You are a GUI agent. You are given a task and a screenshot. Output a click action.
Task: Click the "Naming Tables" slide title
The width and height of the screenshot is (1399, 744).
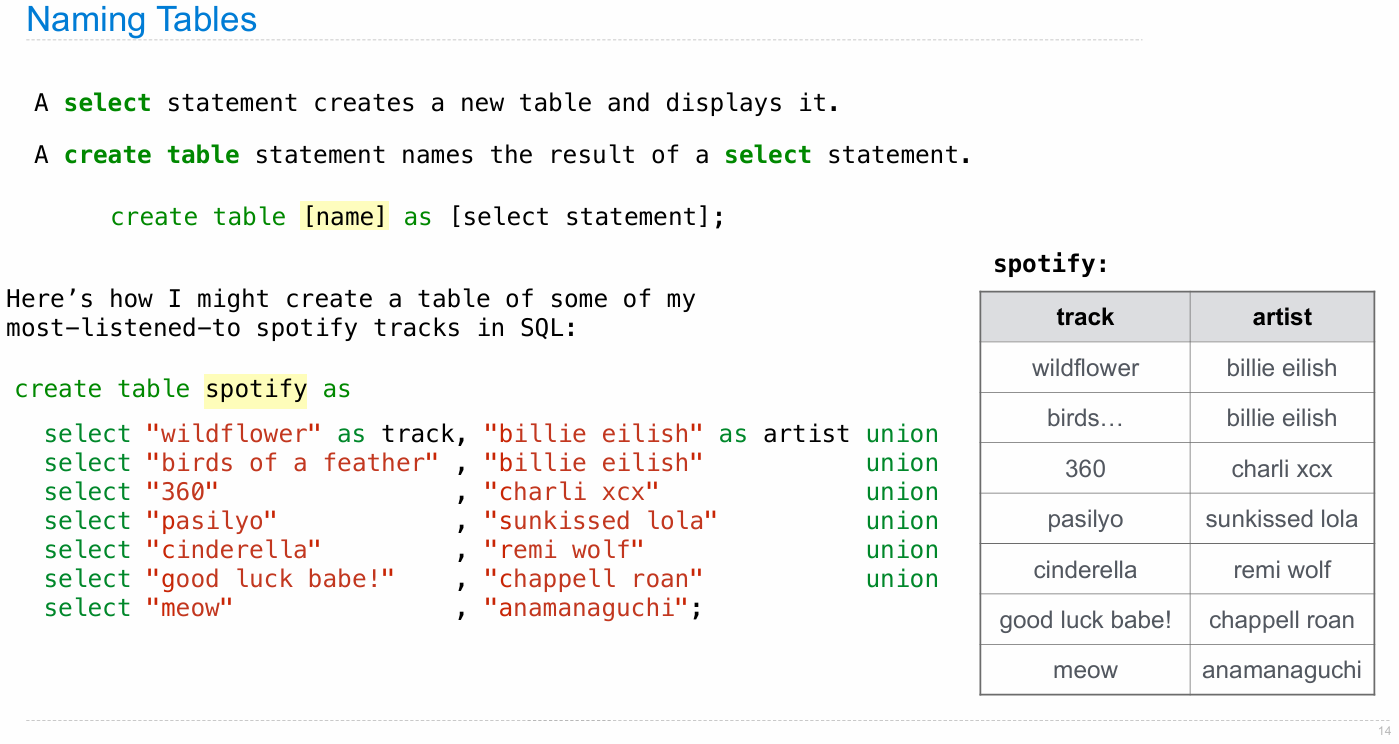141,20
